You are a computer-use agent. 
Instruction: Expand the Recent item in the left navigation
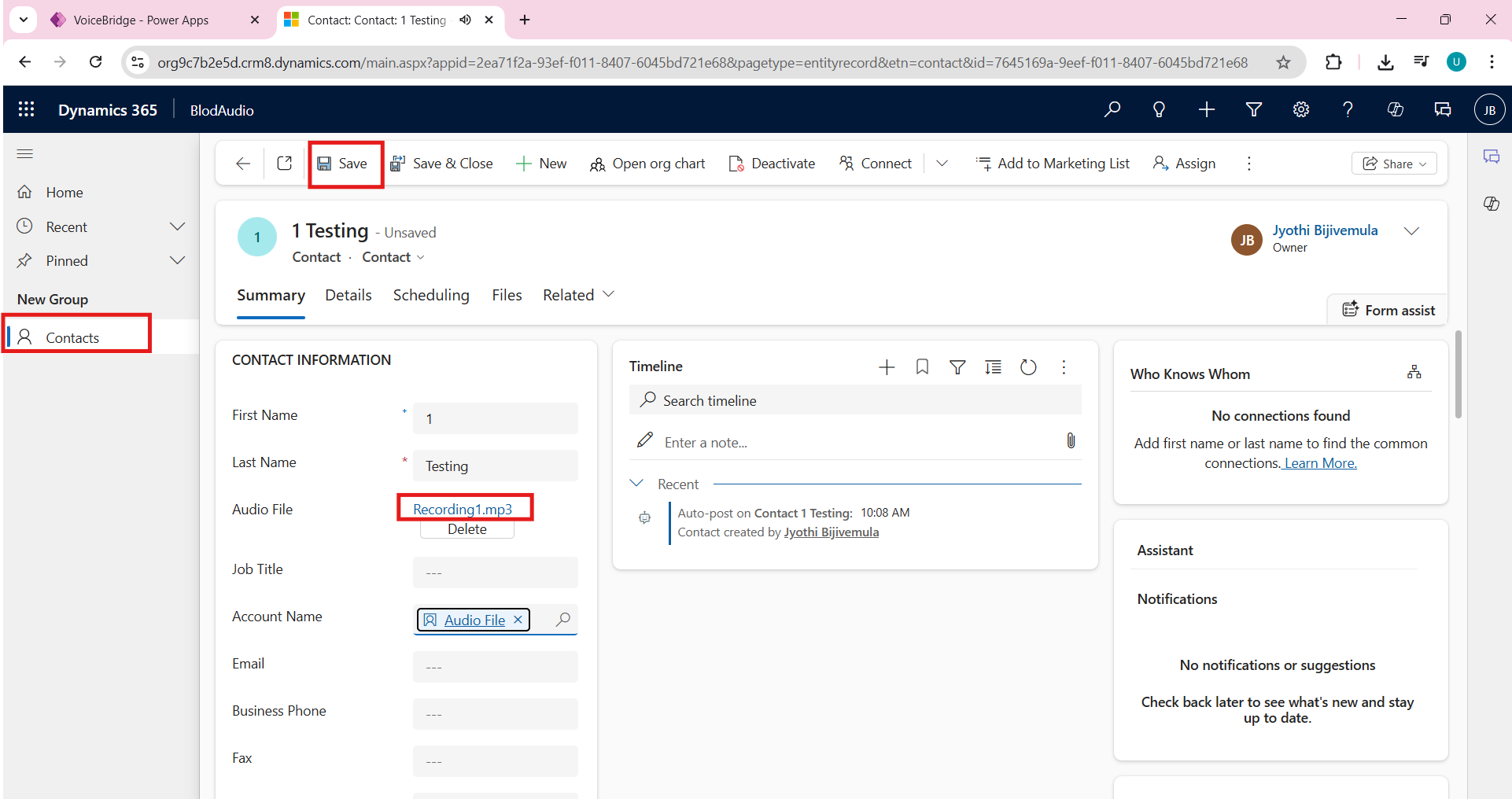[x=178, y=226]
